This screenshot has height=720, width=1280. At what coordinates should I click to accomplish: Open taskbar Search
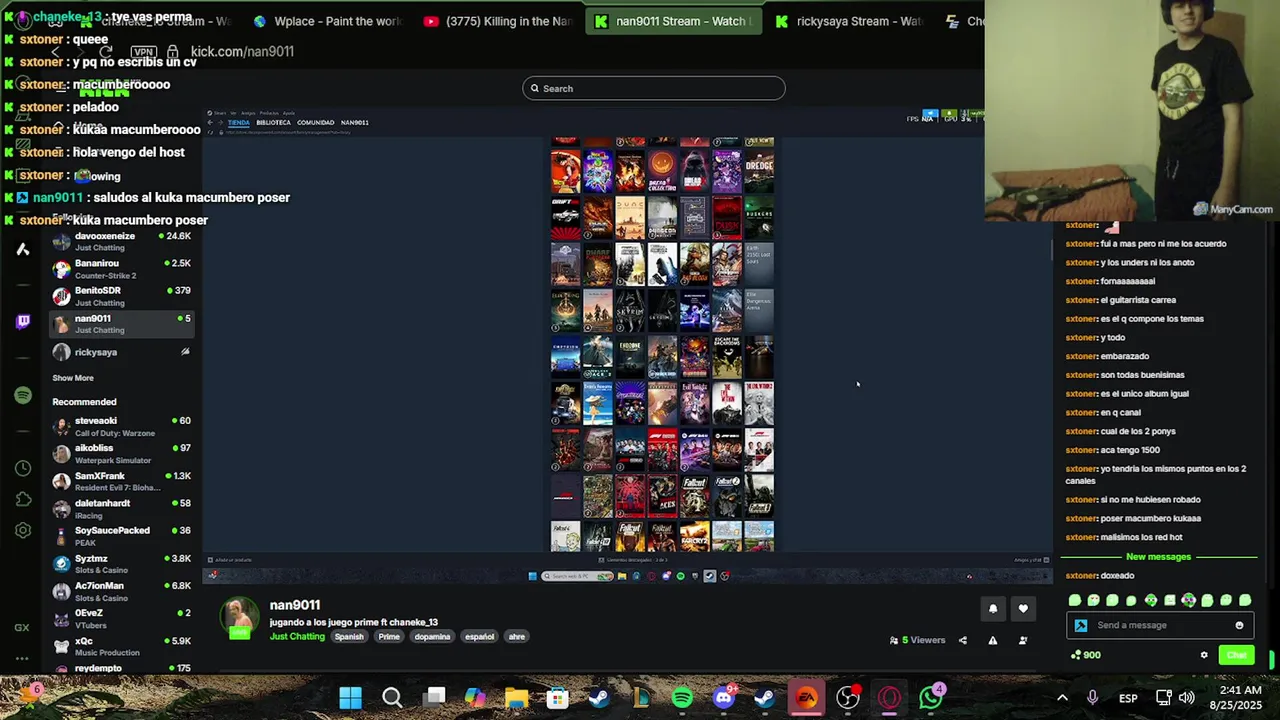coord(392,697)
